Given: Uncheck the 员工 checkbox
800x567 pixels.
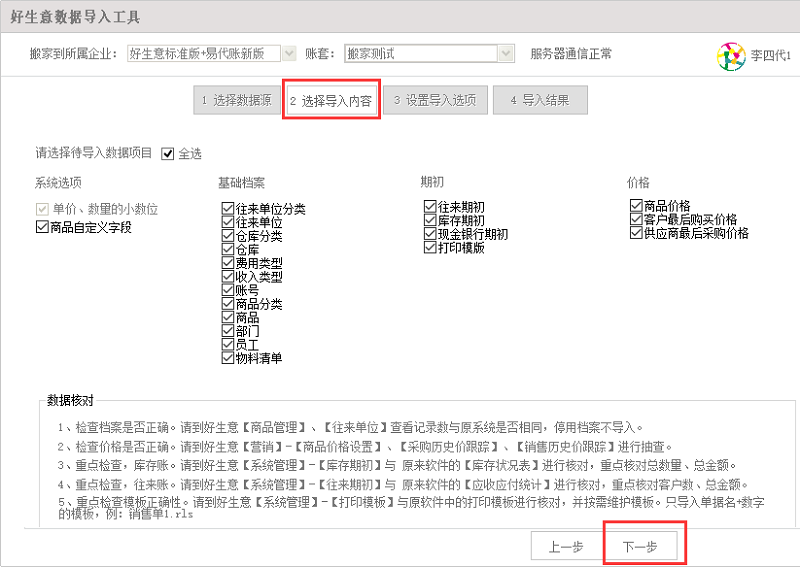Looking at the screenshot, I should click(x=228, y=344).
